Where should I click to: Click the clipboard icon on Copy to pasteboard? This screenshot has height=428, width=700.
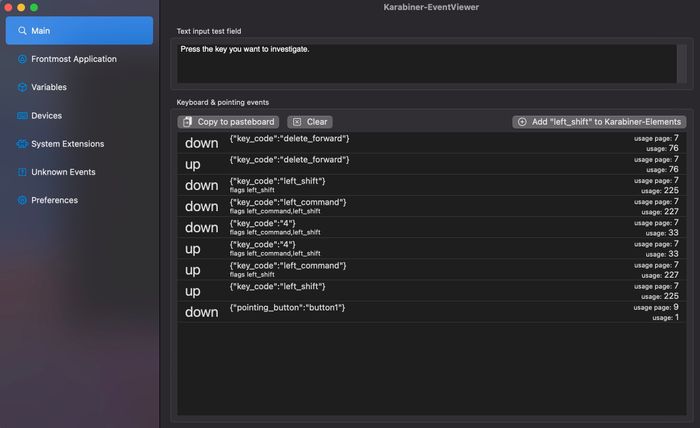(188, 121)
